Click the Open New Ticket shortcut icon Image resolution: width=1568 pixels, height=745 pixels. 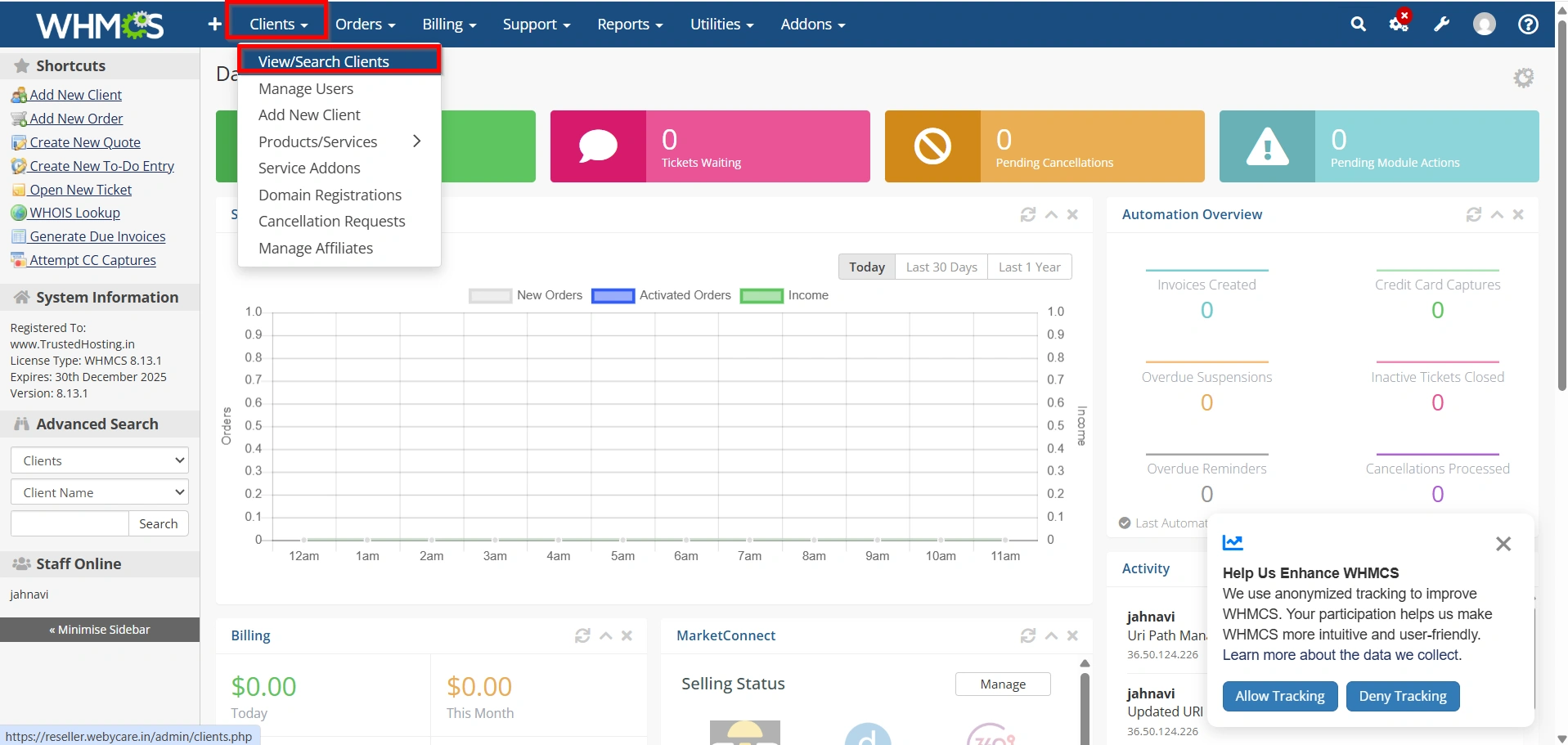[19, 190]
